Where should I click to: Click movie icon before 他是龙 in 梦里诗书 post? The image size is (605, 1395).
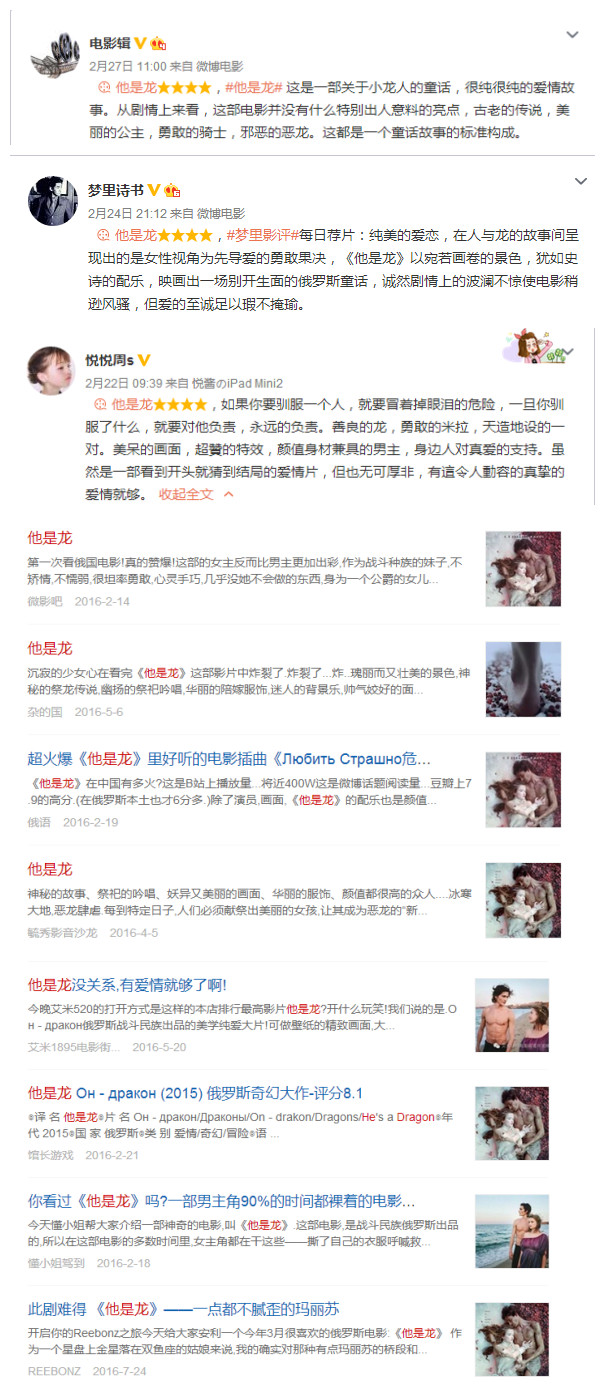(102, 235)
